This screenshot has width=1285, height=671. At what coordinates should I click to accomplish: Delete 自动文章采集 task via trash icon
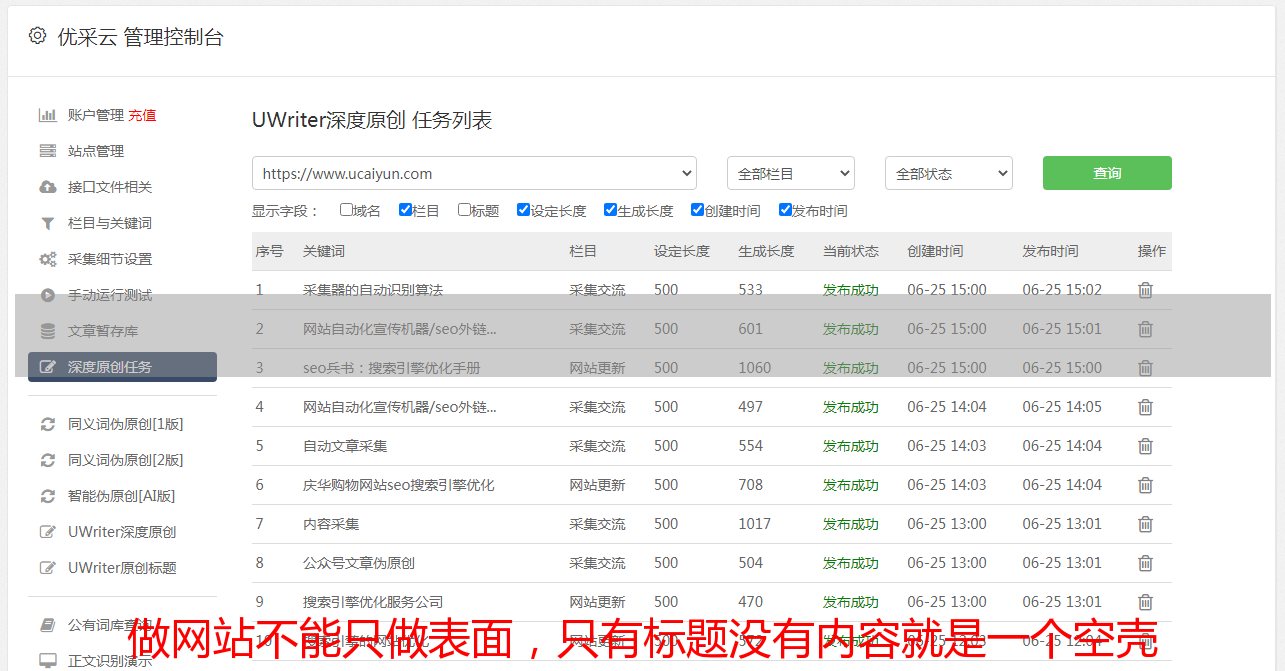click(1145, 446)
